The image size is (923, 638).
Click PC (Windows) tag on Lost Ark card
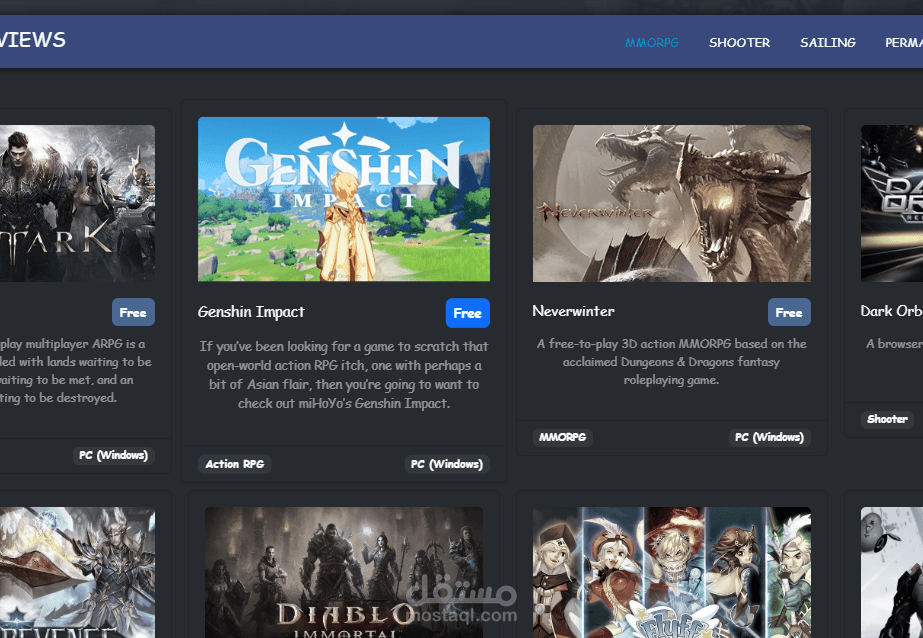point(114,455)
